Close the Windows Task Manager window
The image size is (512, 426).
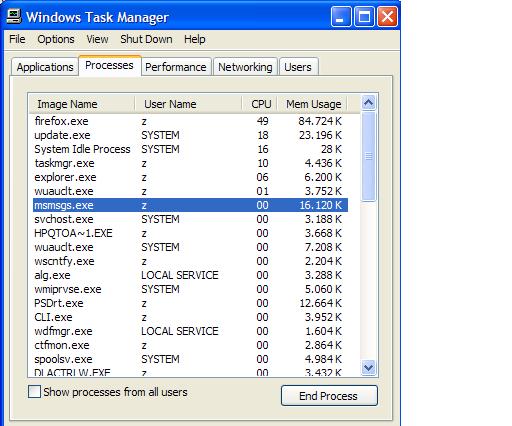(x=387, y=16)
